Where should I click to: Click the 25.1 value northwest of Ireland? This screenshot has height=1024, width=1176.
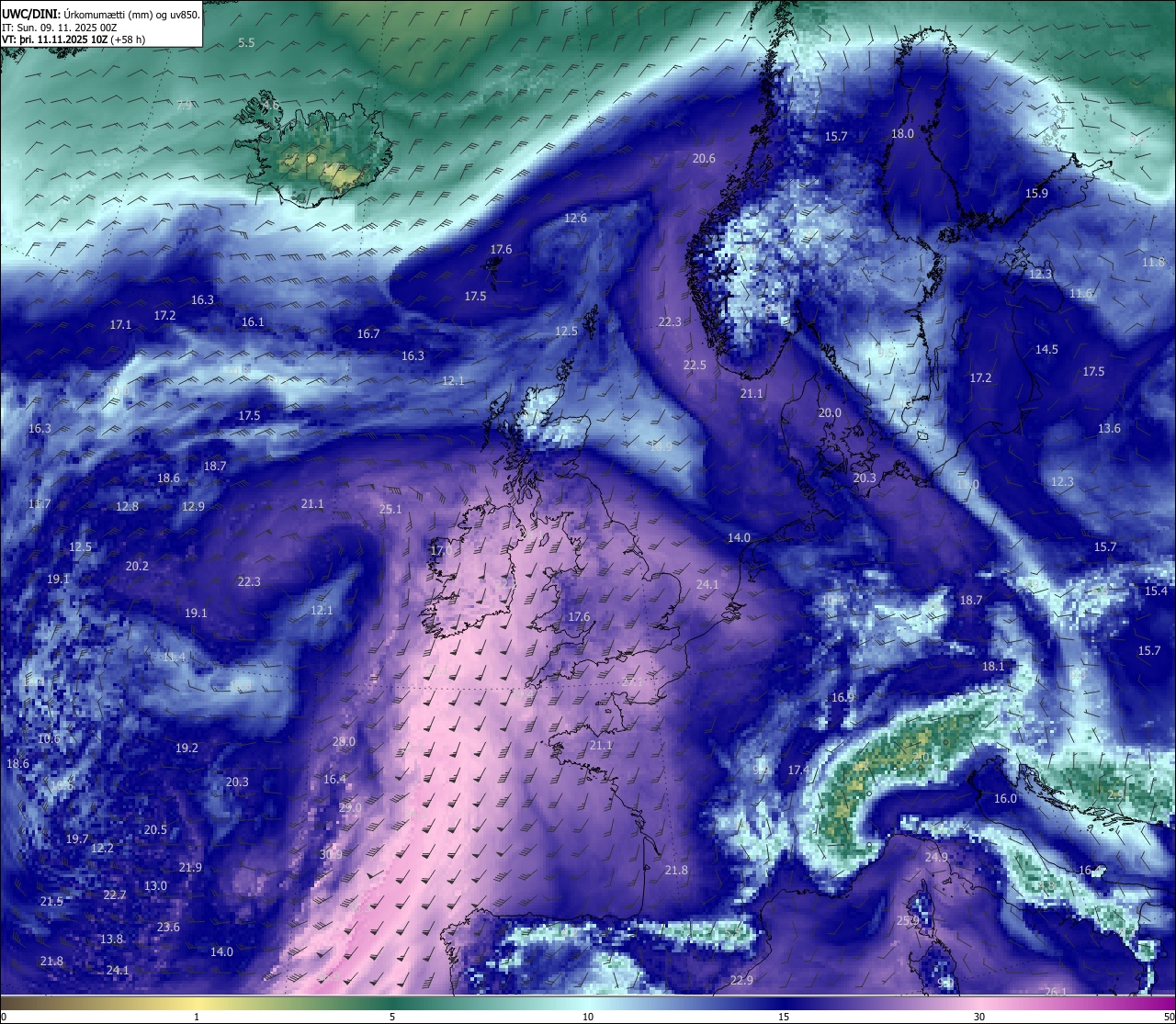tap(390, 510)
